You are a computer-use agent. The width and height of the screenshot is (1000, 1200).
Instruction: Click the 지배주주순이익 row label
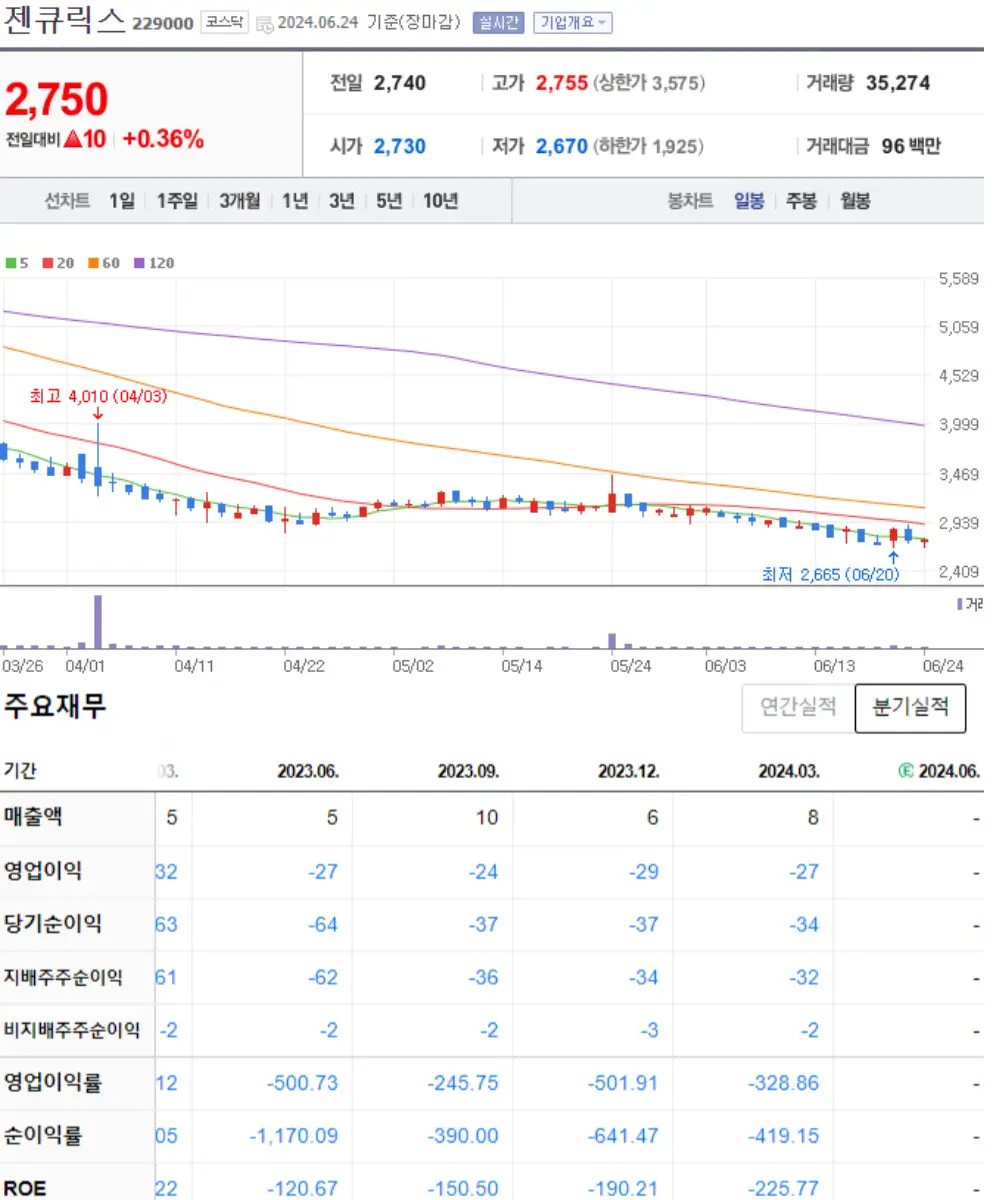point(63,977)
